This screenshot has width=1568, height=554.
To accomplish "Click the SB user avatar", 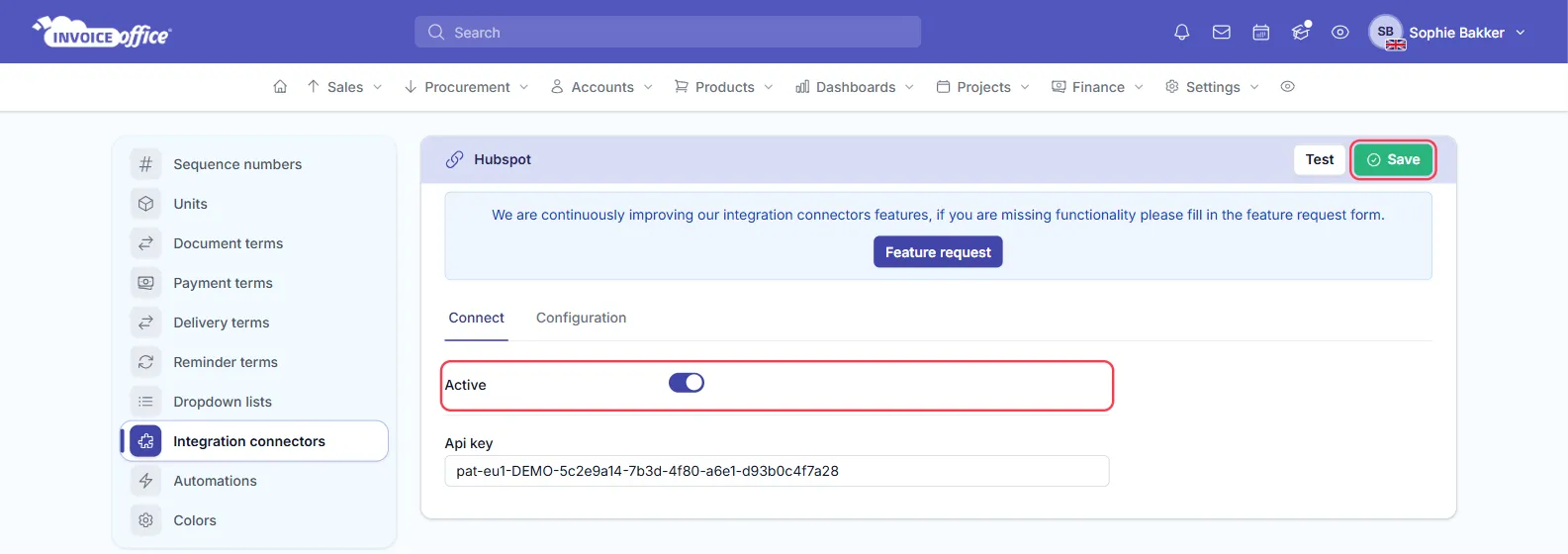I will 1386,32.
